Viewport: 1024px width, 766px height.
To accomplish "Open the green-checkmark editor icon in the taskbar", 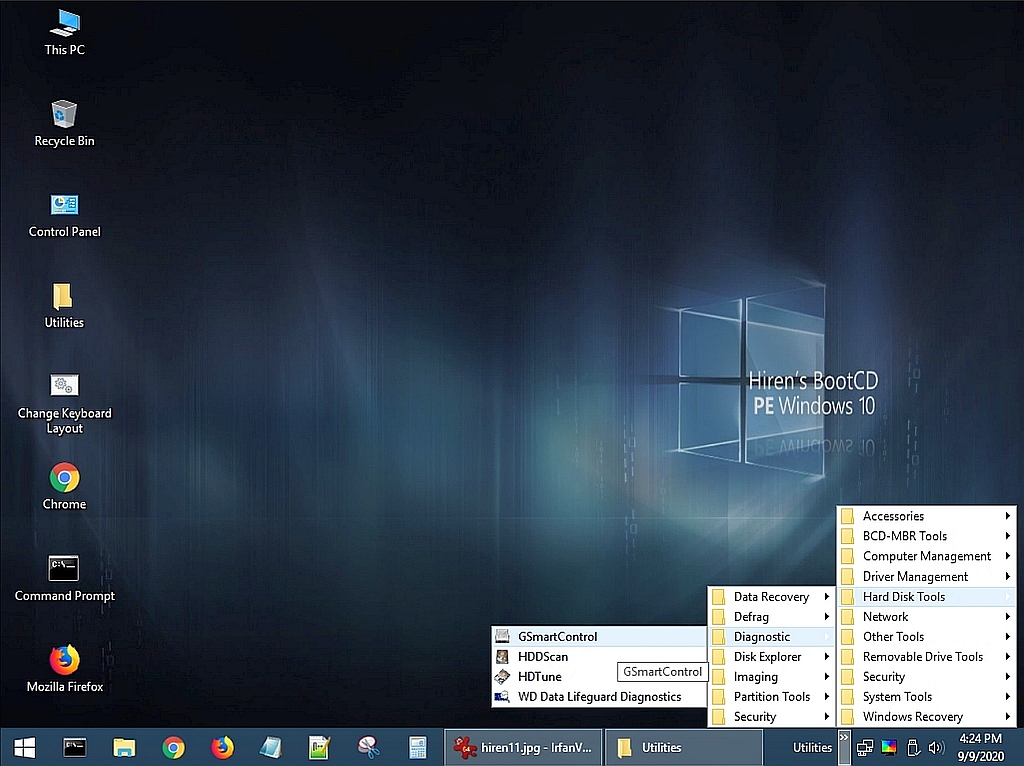I will click(319, 747).
